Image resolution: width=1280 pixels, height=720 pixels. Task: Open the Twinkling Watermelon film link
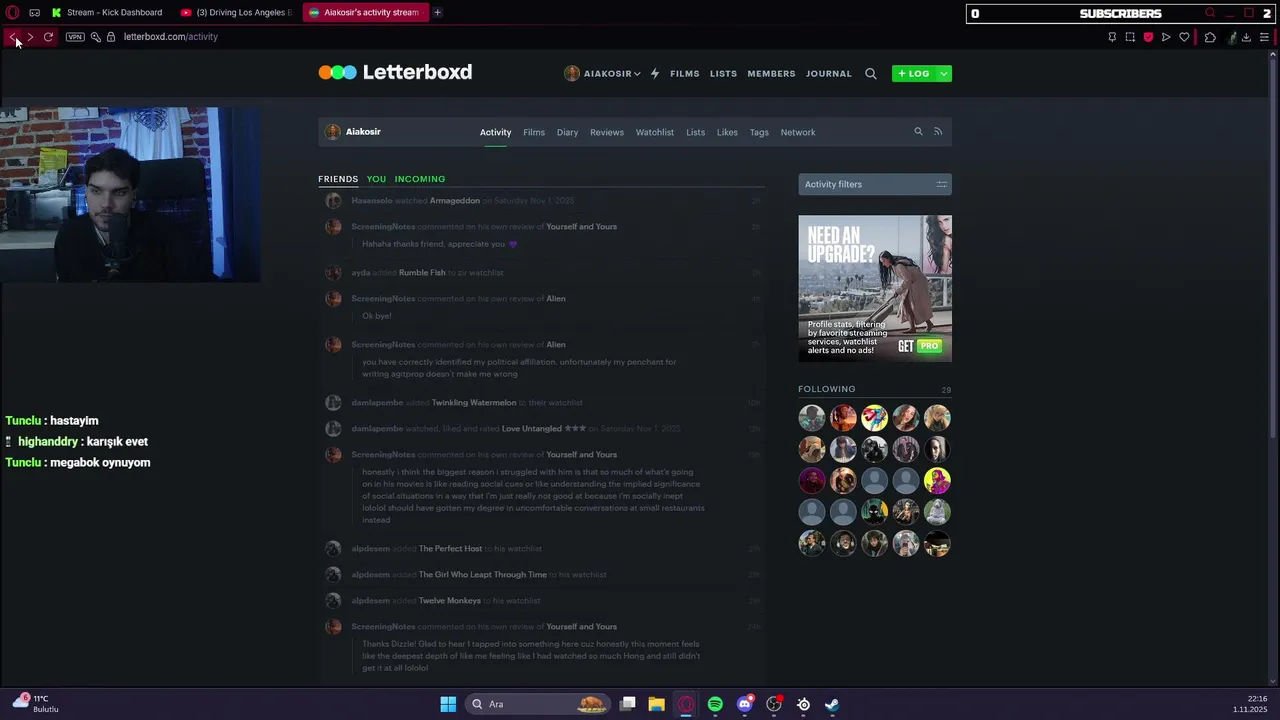tap(474, 403)
